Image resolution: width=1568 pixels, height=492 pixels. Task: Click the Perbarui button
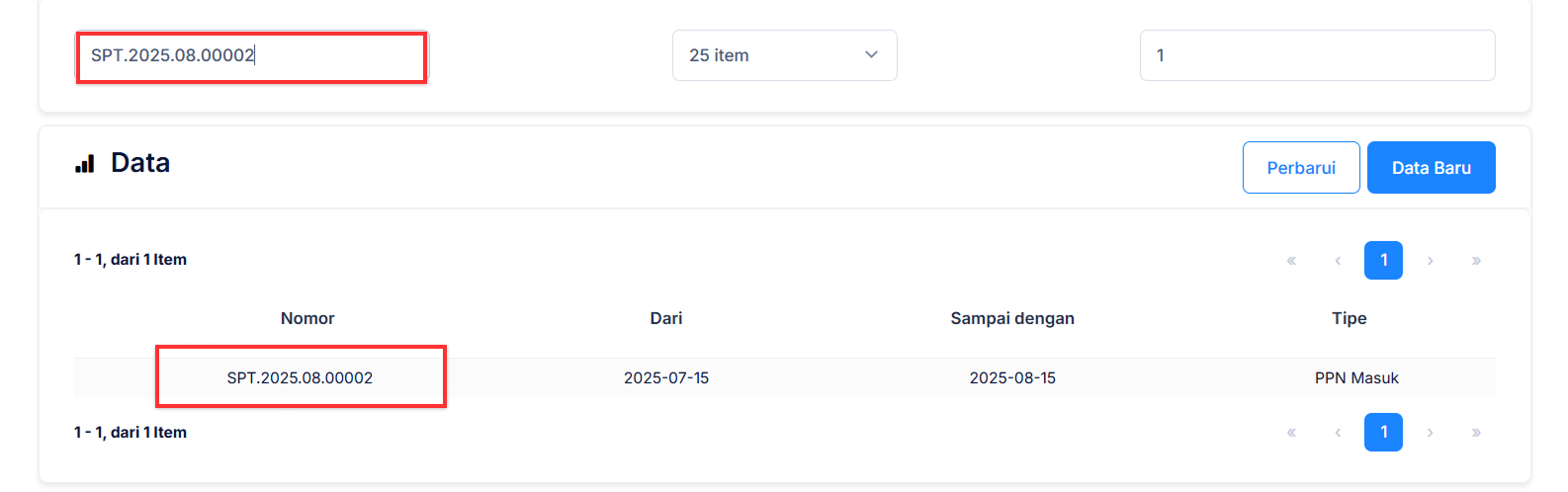pyautogui.click(x=1301, y=168)
